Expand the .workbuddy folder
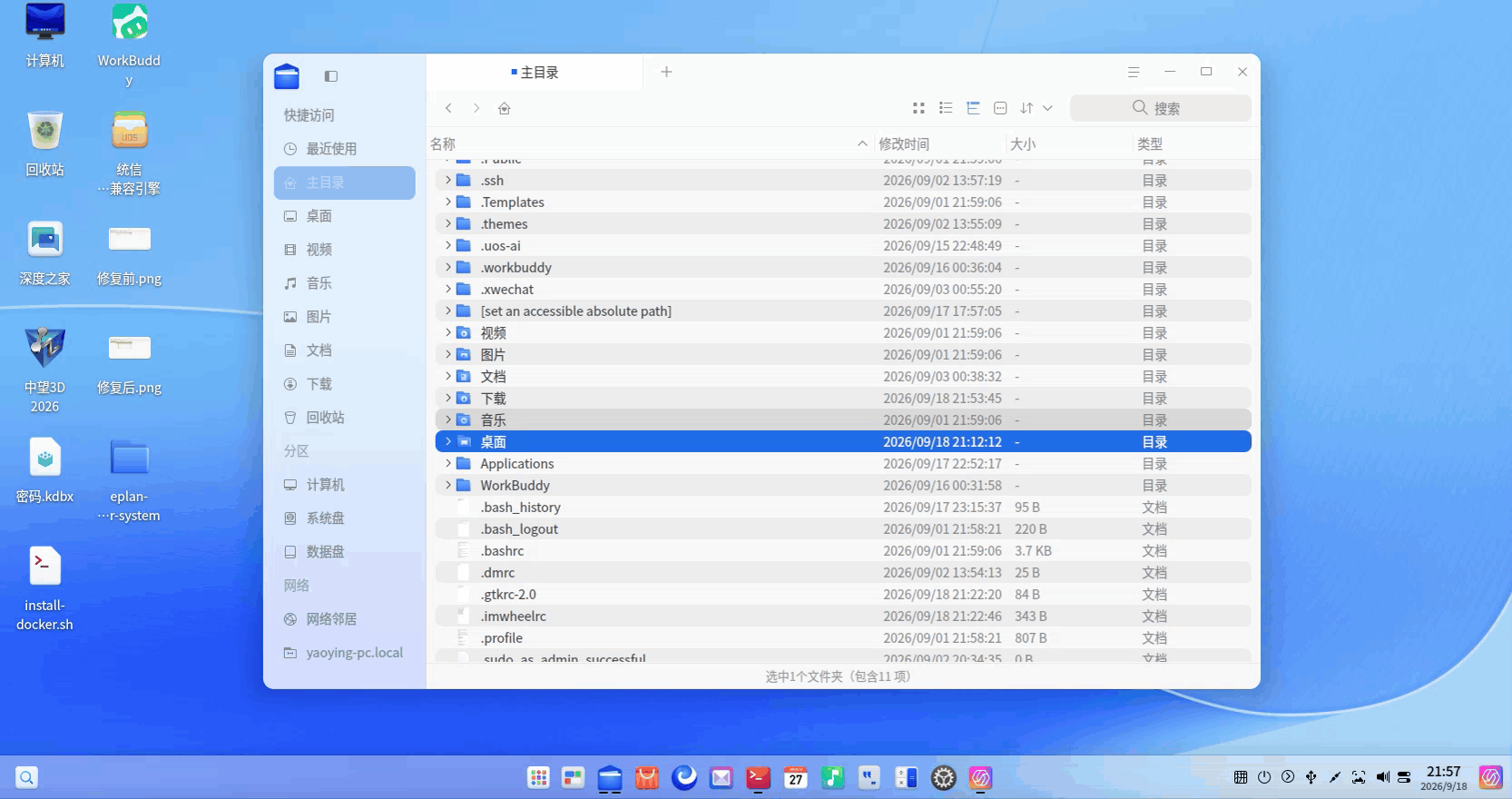 [x=448, y=267]
